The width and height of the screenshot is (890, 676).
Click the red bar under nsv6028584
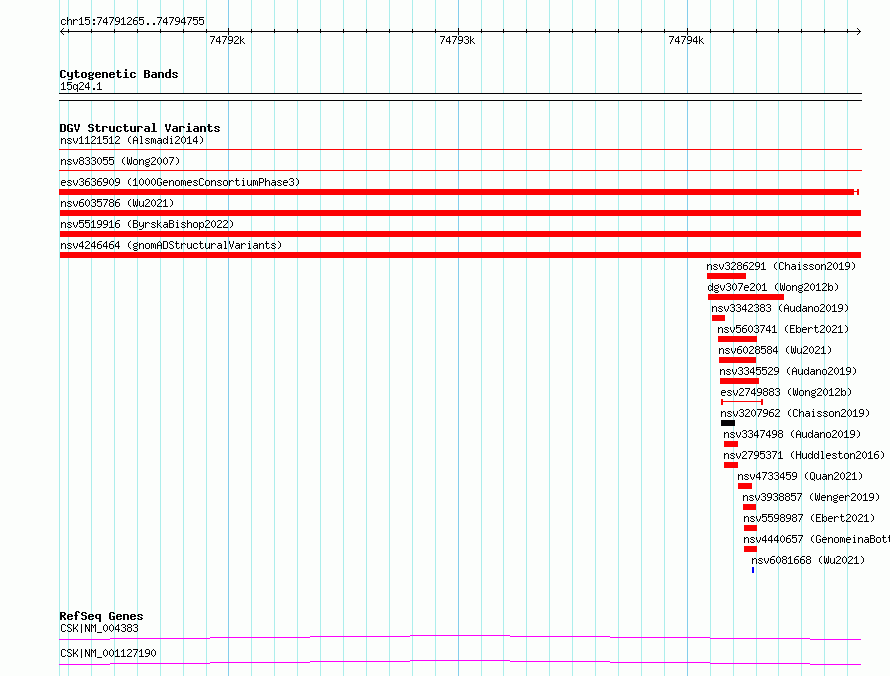[x=737, y=360]
